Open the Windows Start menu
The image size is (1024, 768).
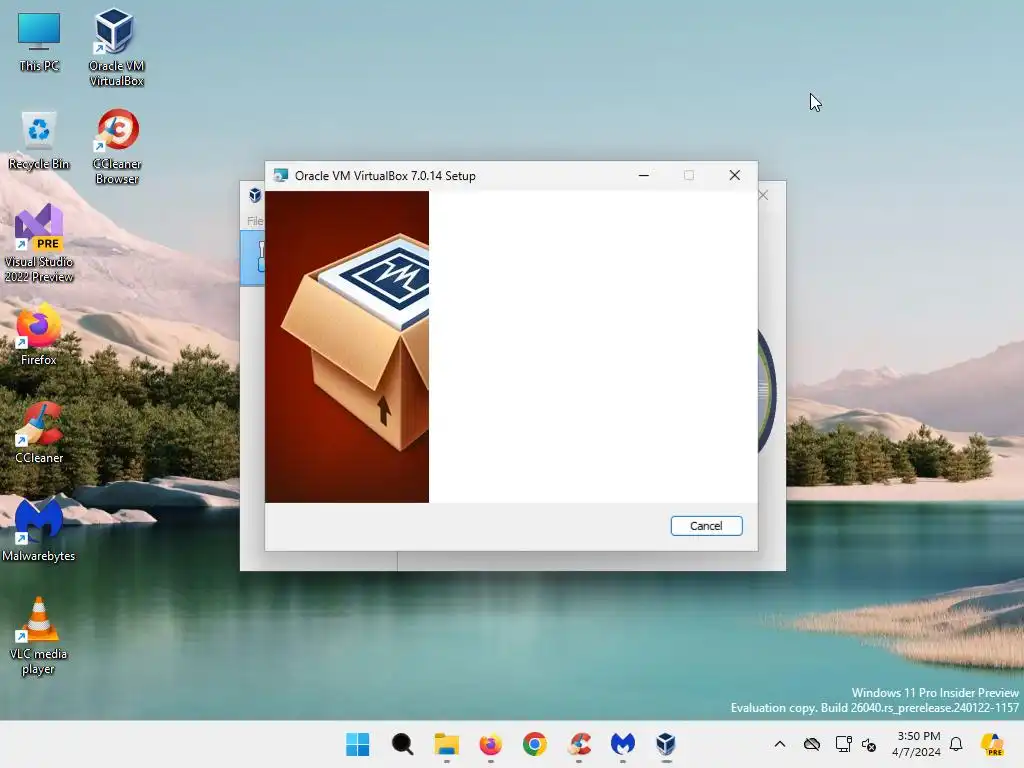357,744
